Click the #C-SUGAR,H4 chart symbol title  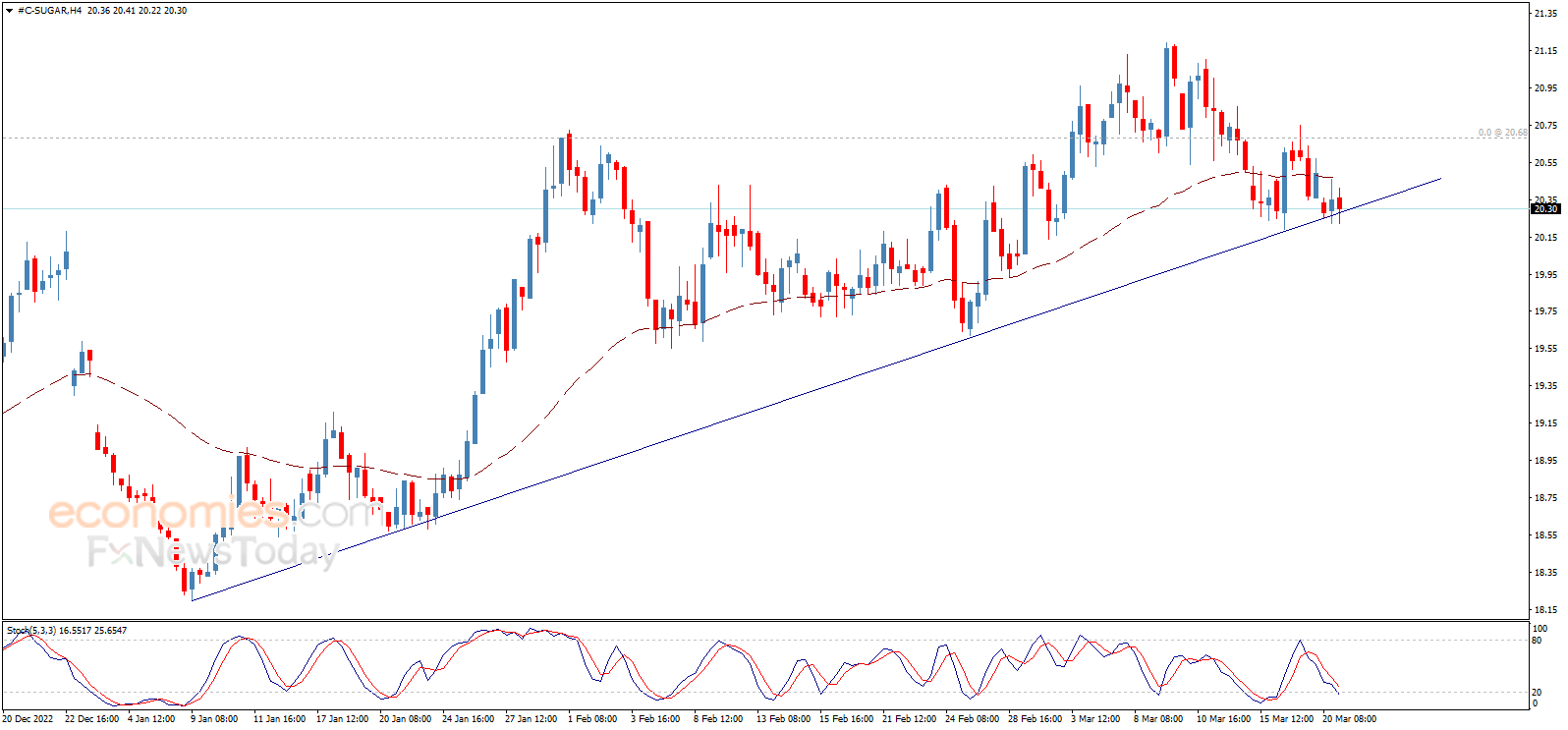tap(50, 11)
